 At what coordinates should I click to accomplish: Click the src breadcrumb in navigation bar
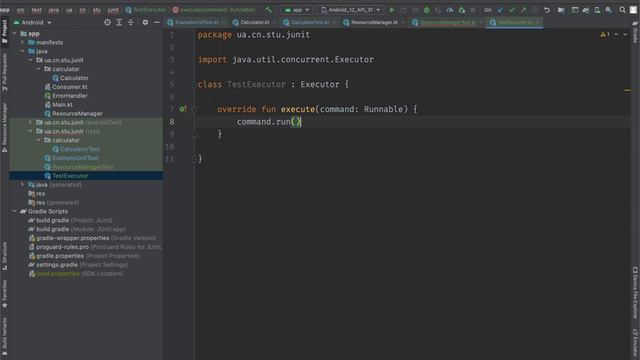point(20,10)
